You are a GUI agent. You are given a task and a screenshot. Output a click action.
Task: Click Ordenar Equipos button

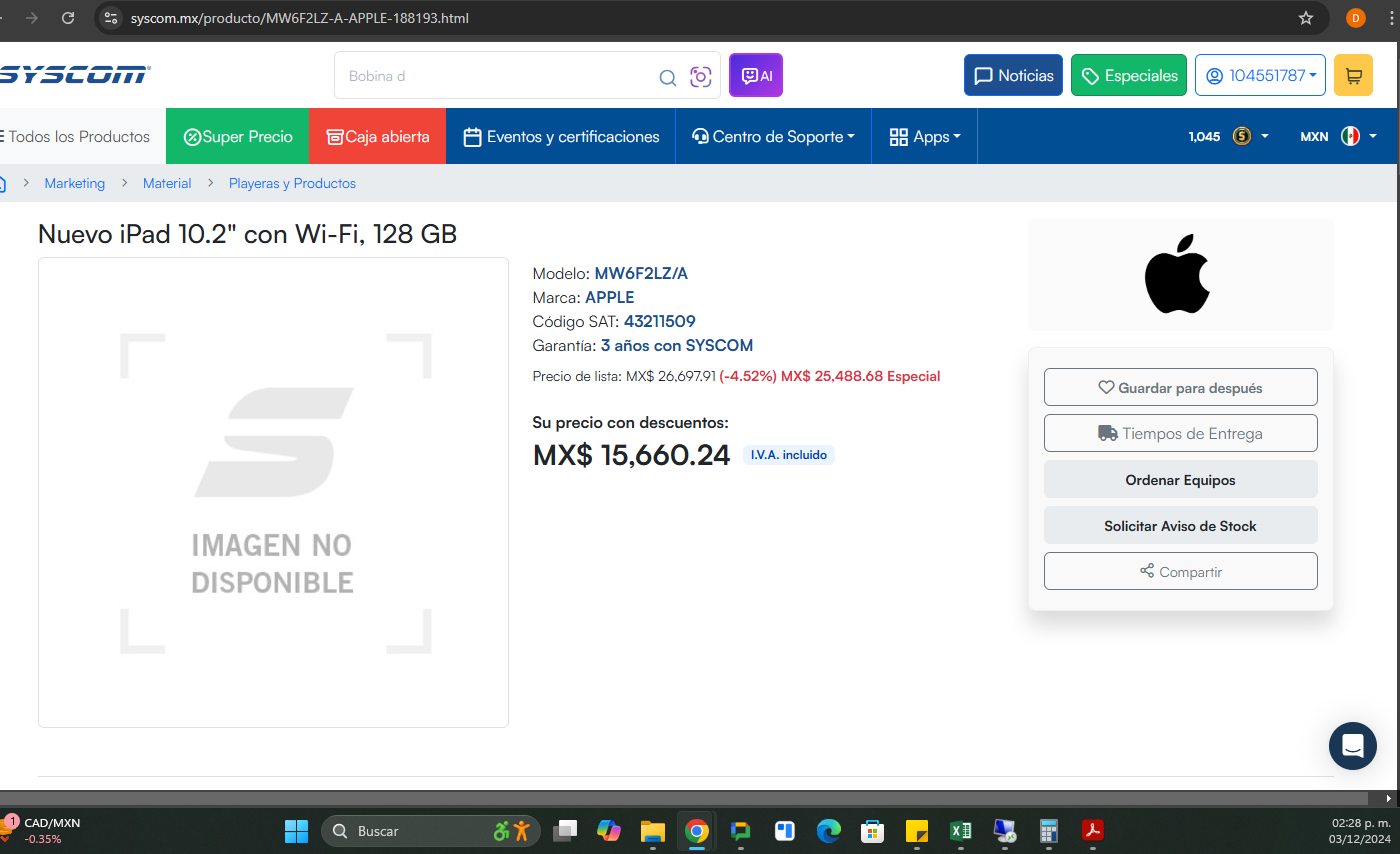pos(1180,479)
